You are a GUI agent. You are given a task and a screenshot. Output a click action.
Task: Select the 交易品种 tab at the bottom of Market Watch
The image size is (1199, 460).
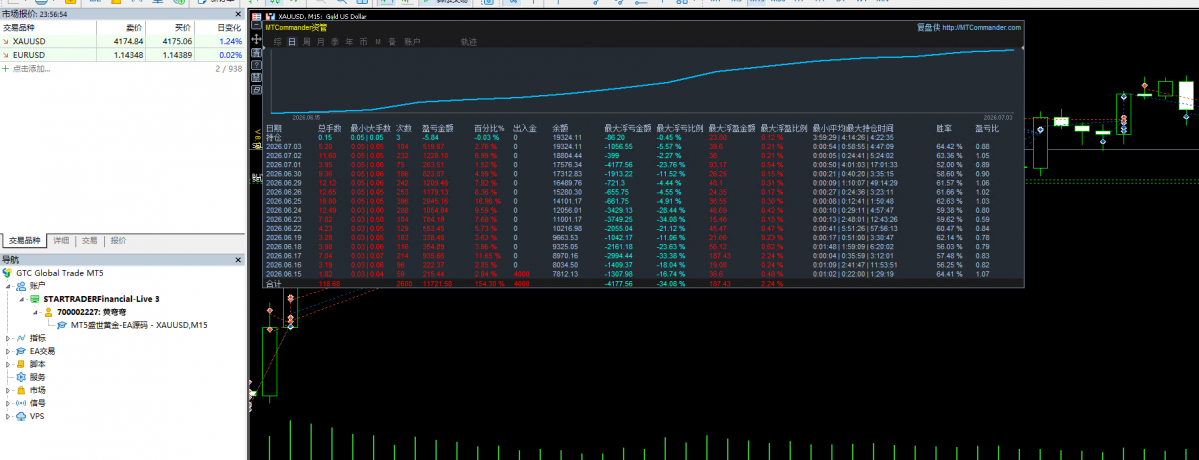(24, 240)
